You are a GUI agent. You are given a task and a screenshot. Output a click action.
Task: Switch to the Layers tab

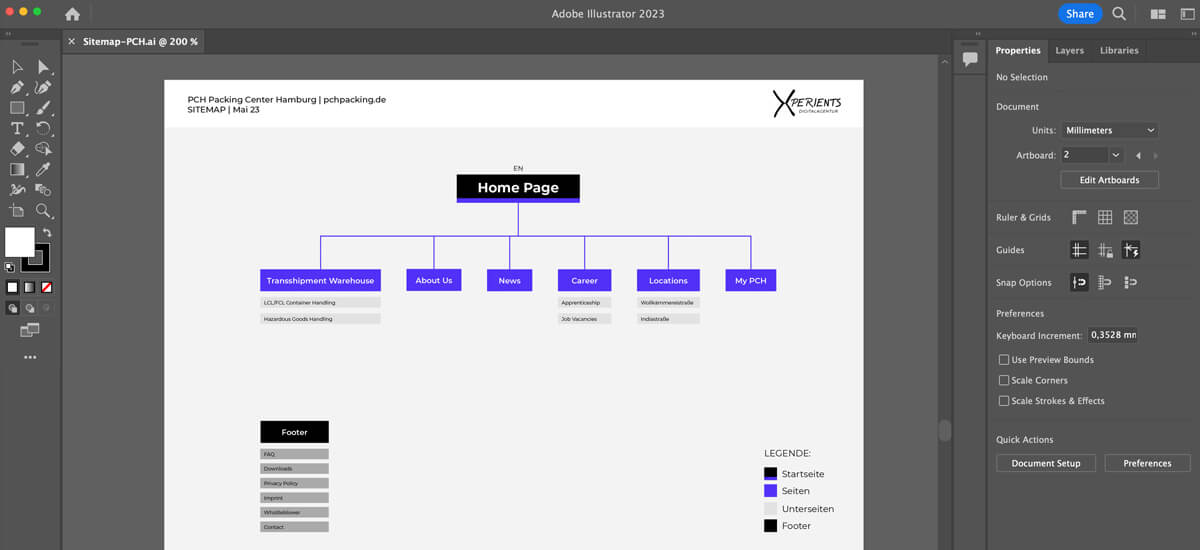(1069, 50)
